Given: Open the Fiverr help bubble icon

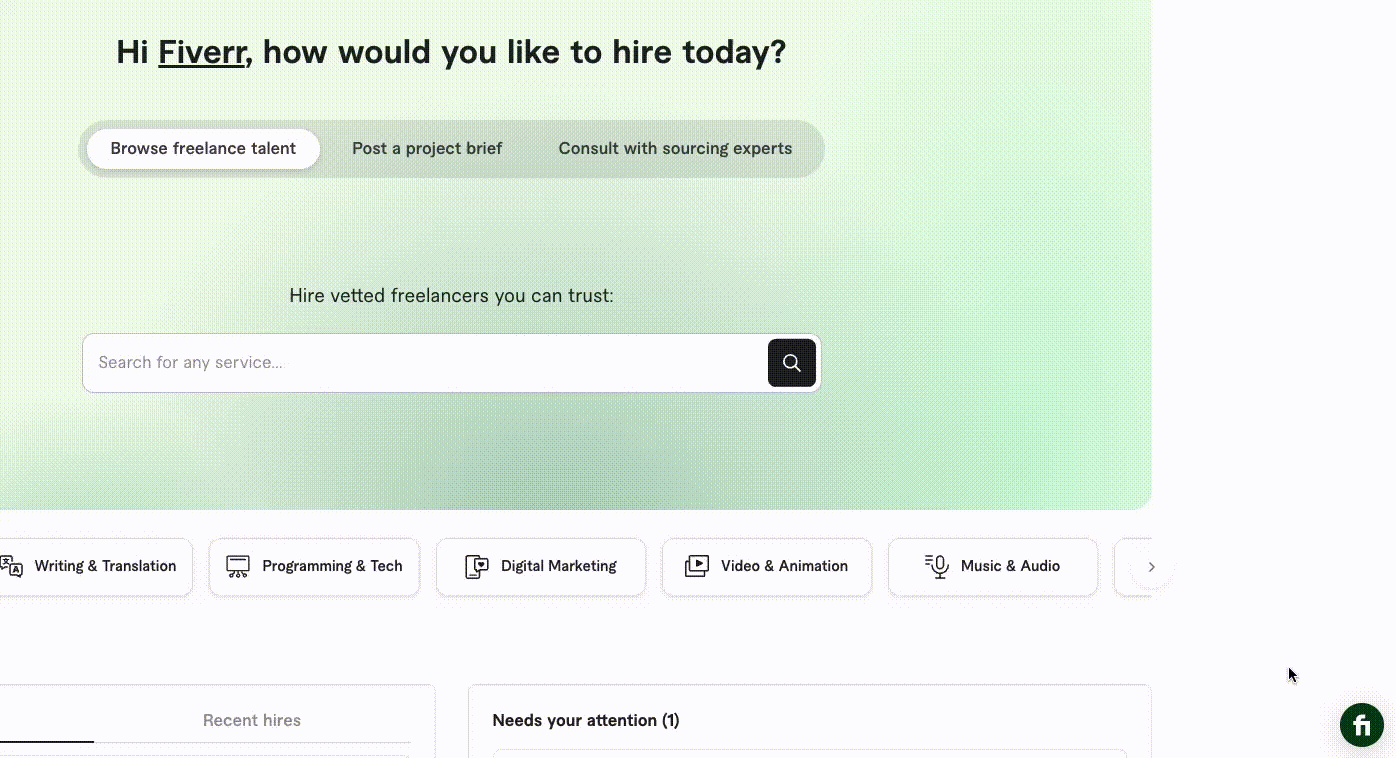Looking at the screenshot, I should pyautogui.click(x=1362, y=725).
